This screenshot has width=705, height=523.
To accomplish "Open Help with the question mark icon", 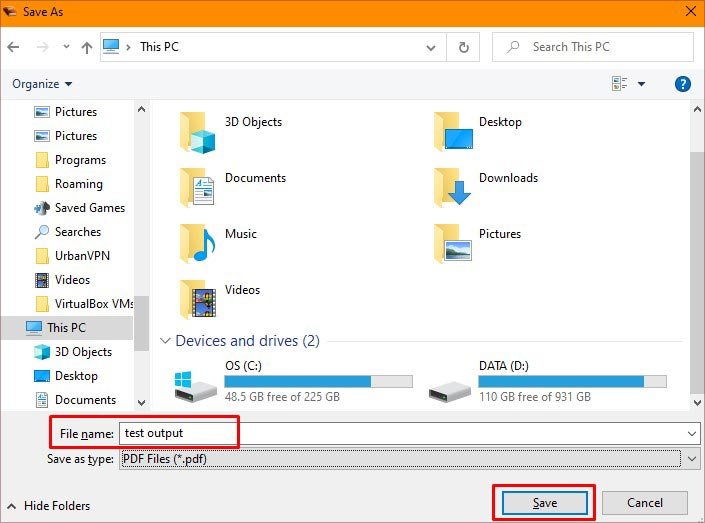I will [683, 84].
